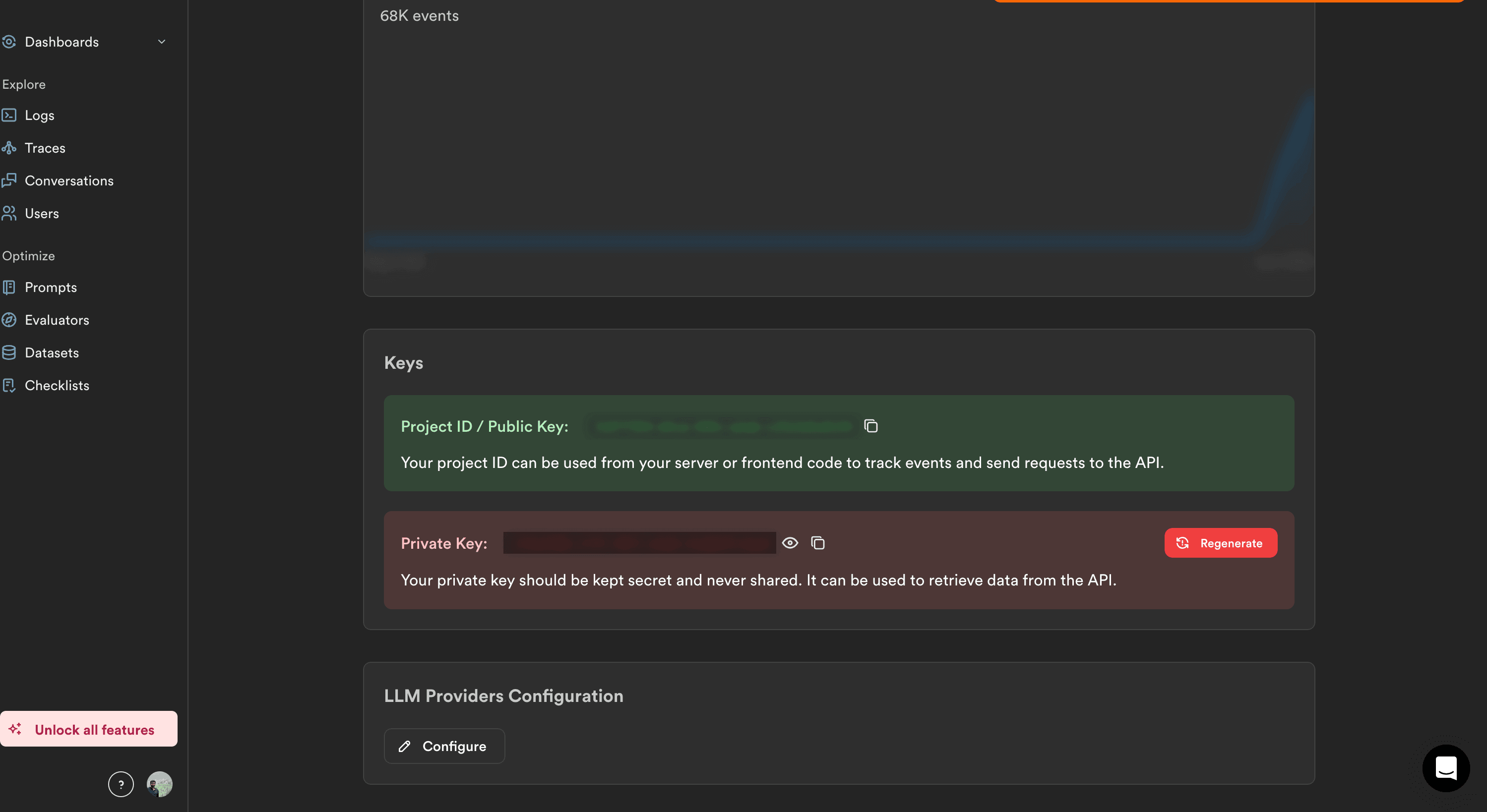The height and width of the screenshot is (812, 1487).
Task: Configure LLM providers
Action: pyautogui.click(x=444, y=746)
